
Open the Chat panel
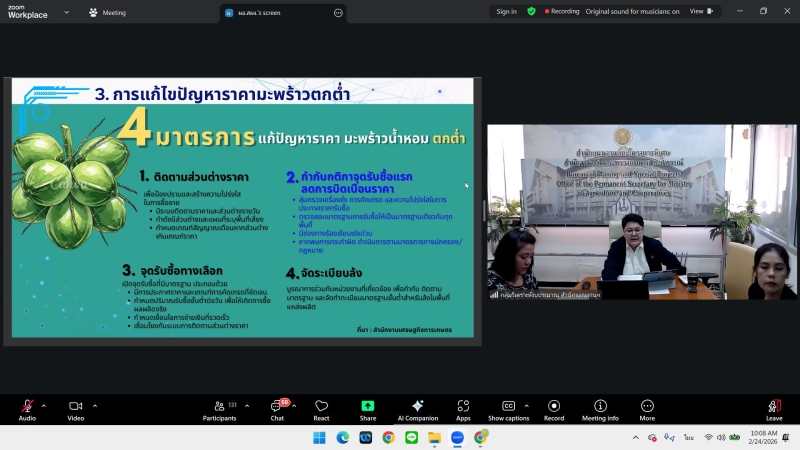coord(277,408)
